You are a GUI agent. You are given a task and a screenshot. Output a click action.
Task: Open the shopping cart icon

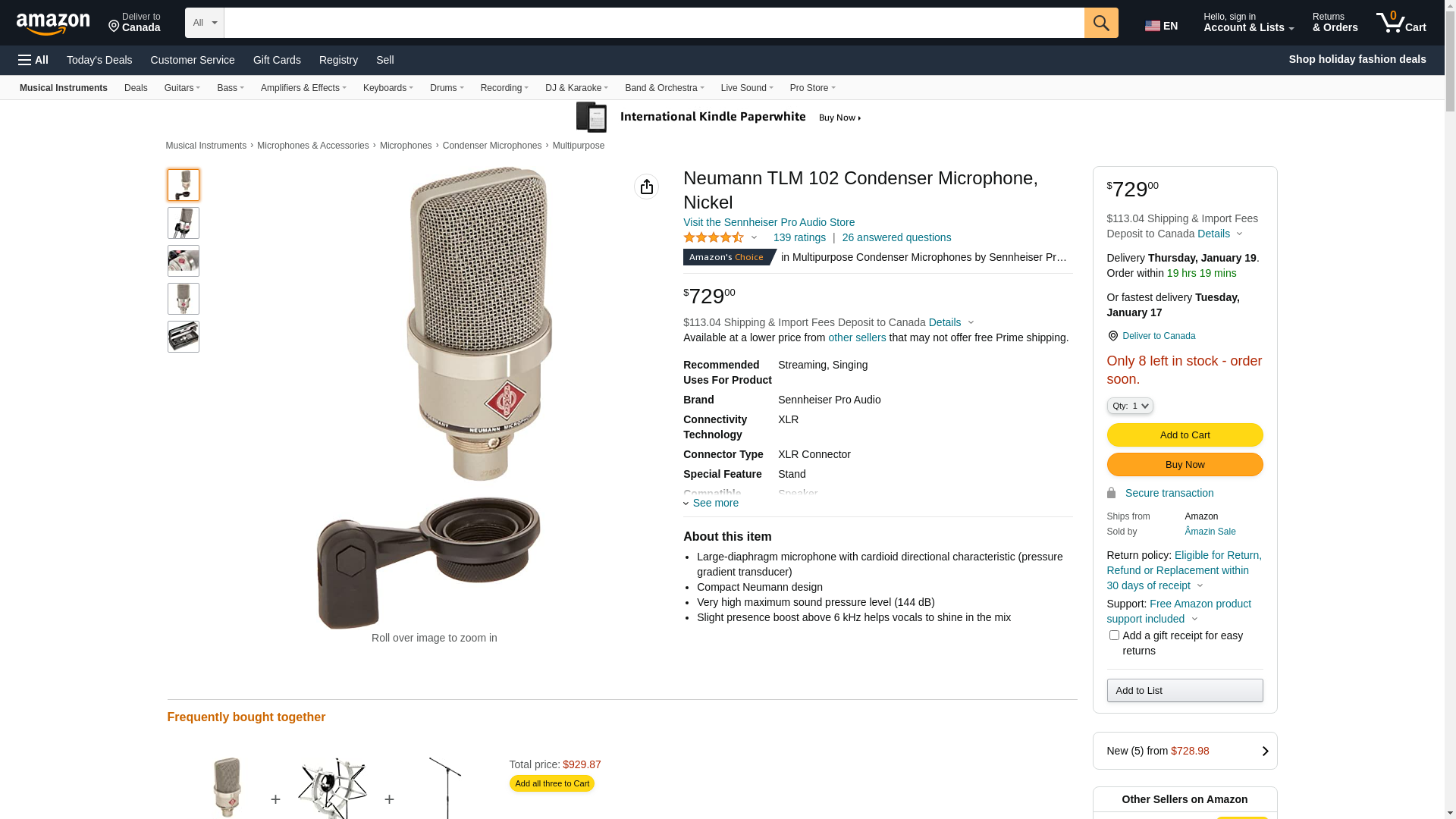pos(1400,23)
